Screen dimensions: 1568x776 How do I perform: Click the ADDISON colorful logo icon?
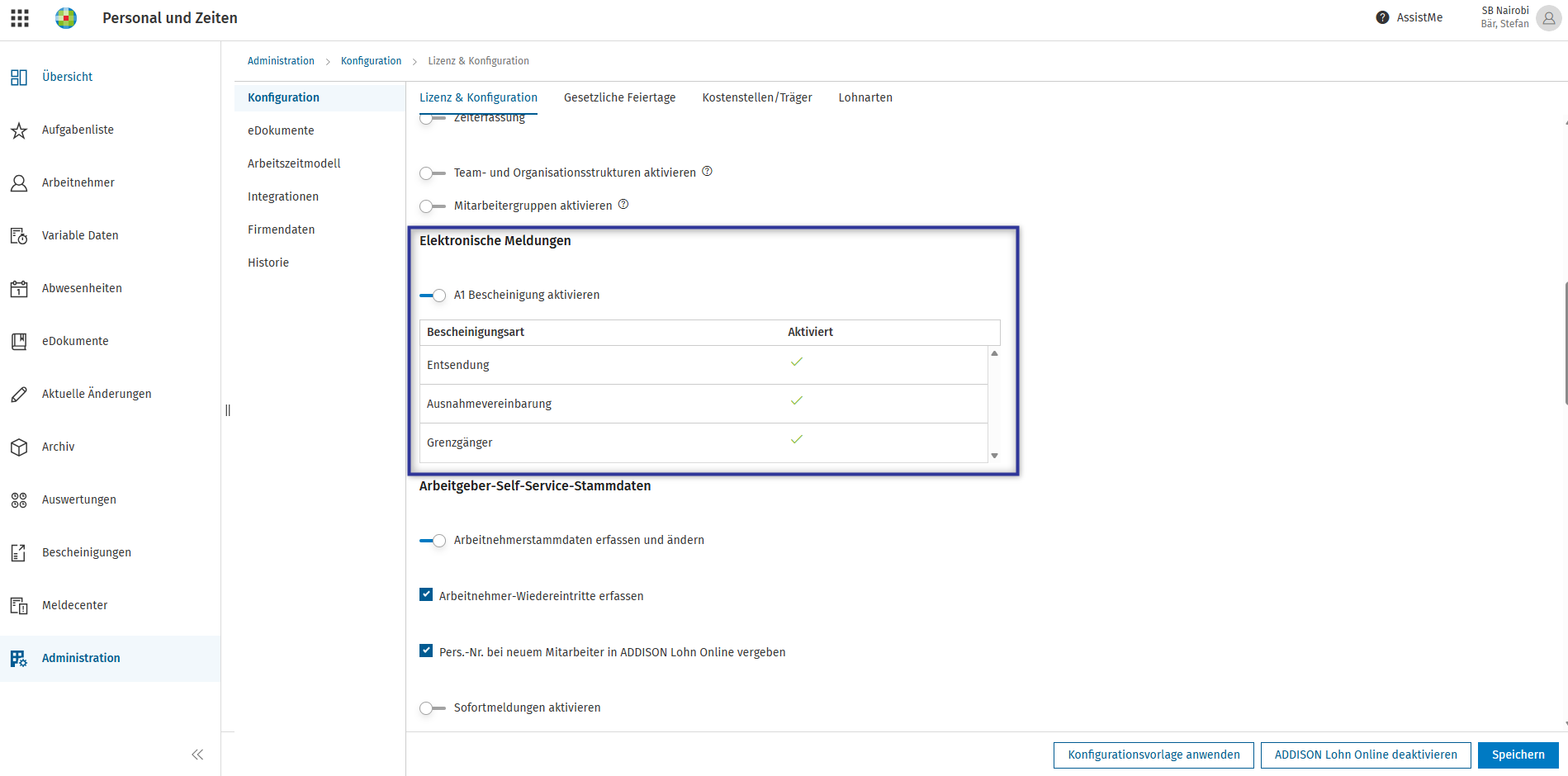66,18
